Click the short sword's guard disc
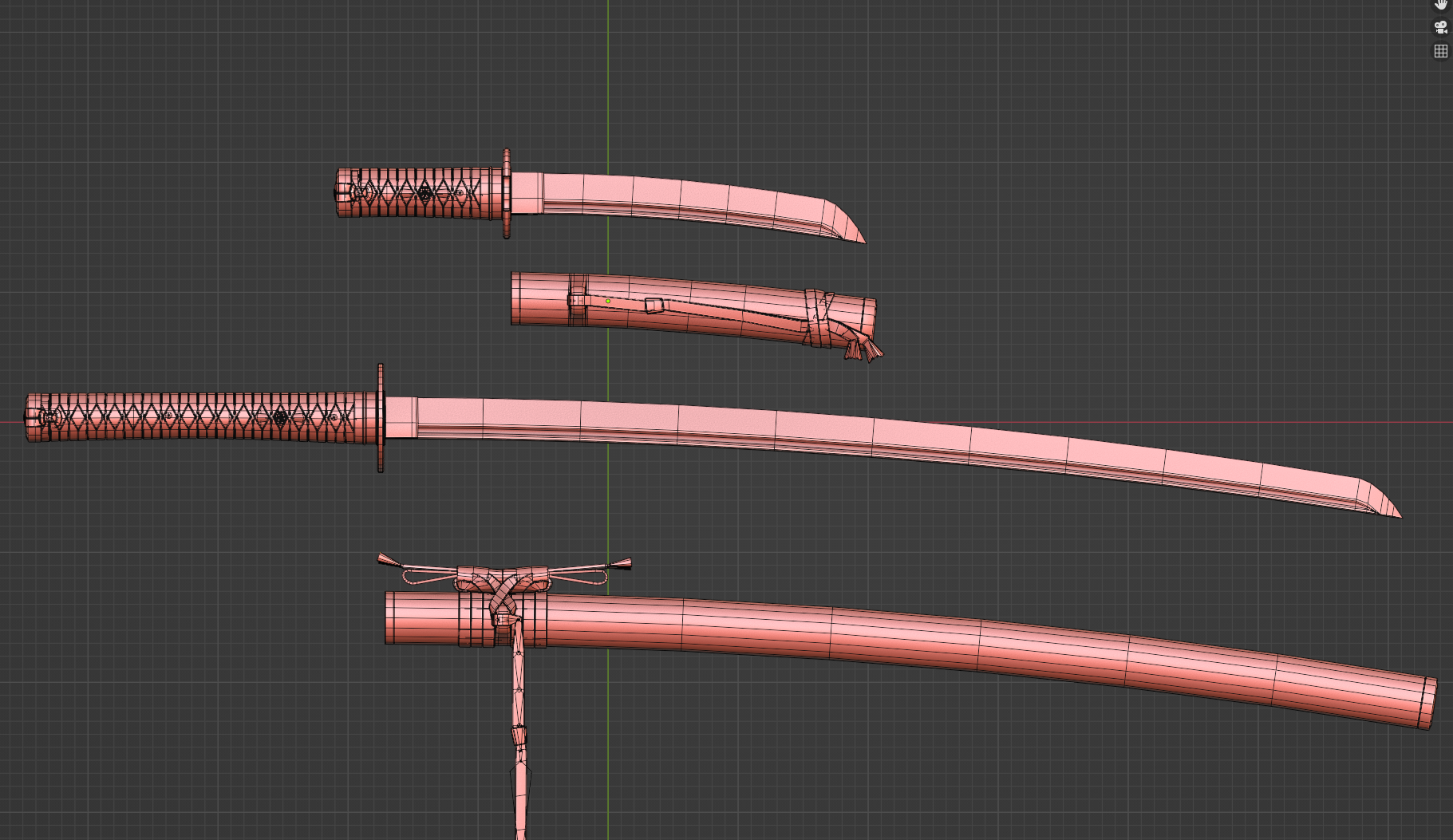Image resolution: width=1453 pixels, height=840 pixels. [x=507, y=193]
